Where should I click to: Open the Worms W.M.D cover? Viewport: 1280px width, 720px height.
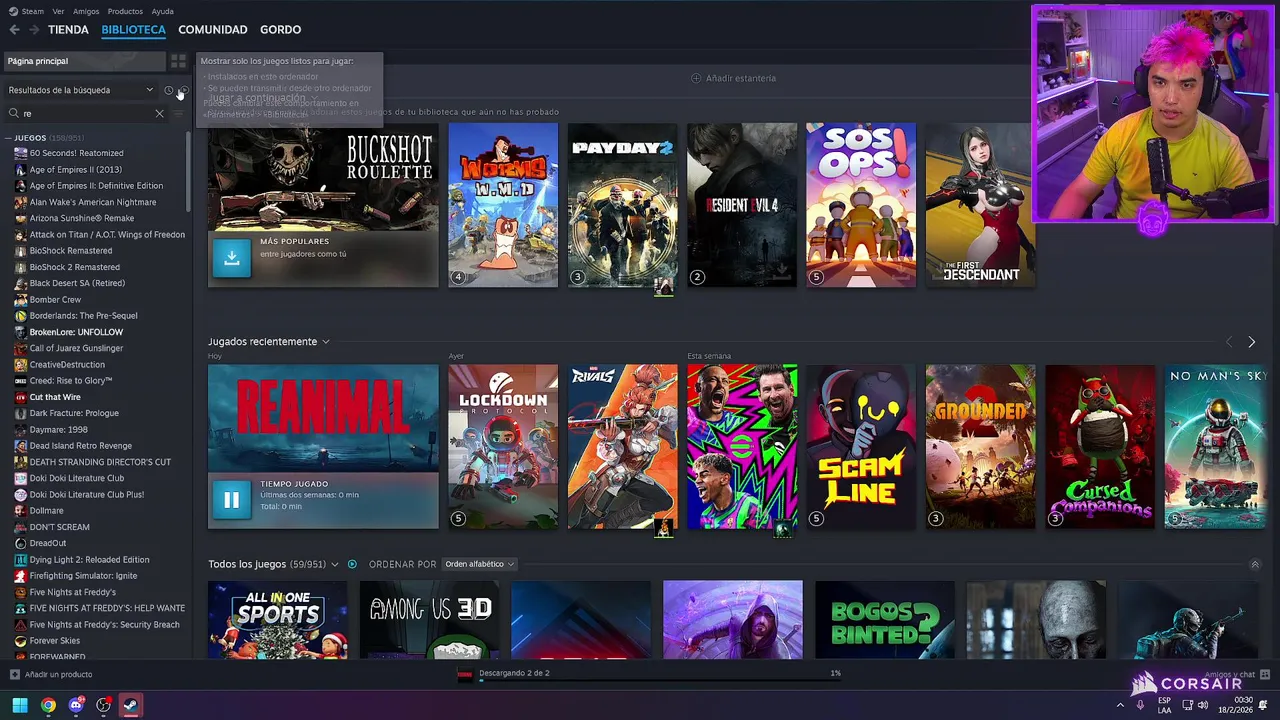pos(503,205)
